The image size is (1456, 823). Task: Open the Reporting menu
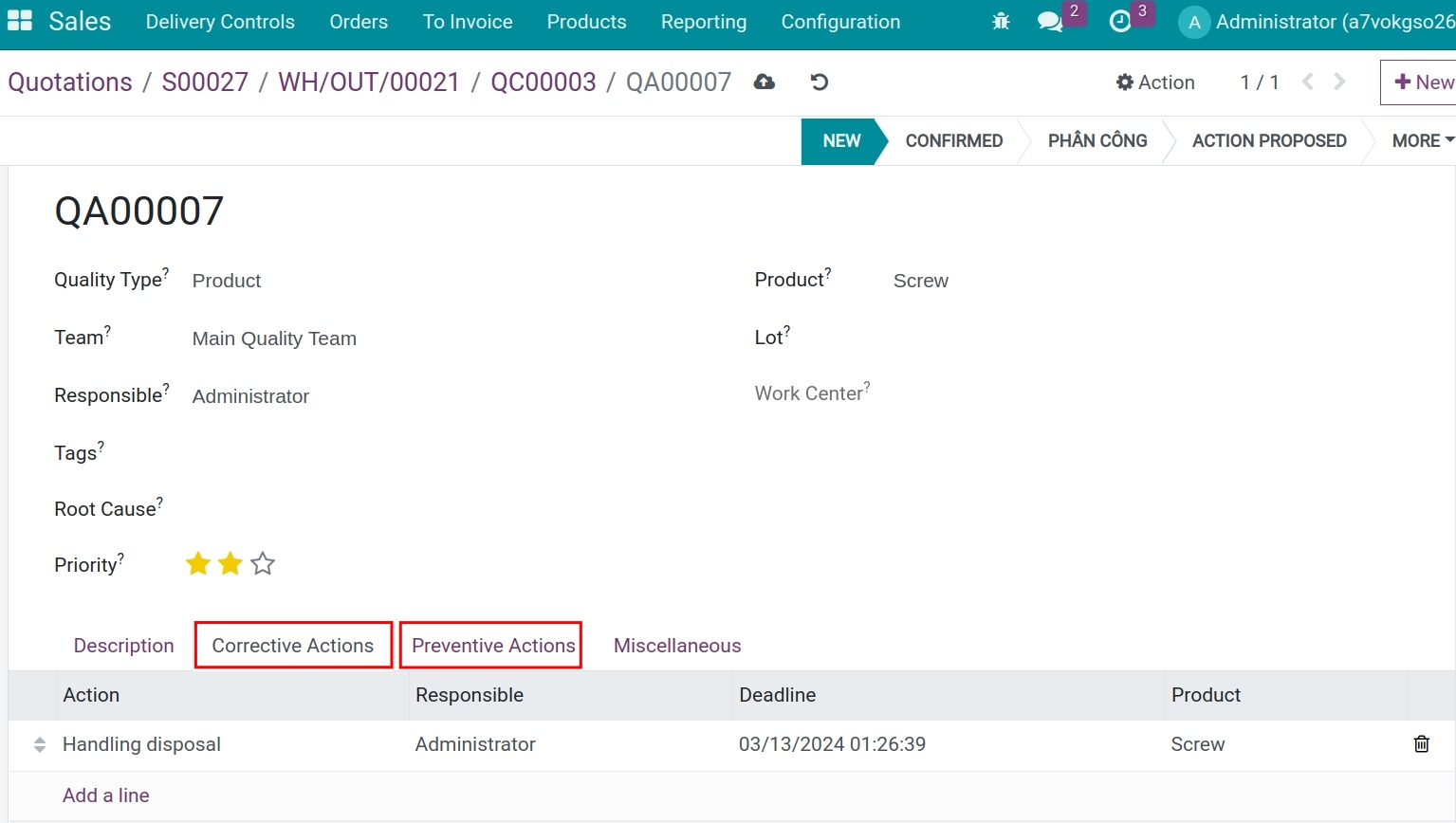[x=704, y=21]
